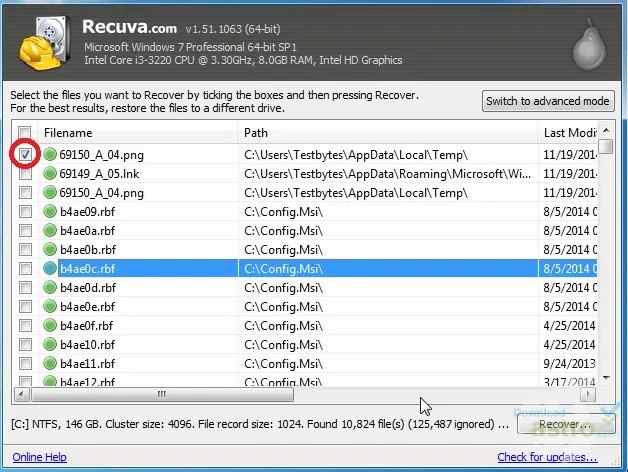Open the Check for updates link
628x472 pixels.
pyautogui.click(x=547, y=457)
